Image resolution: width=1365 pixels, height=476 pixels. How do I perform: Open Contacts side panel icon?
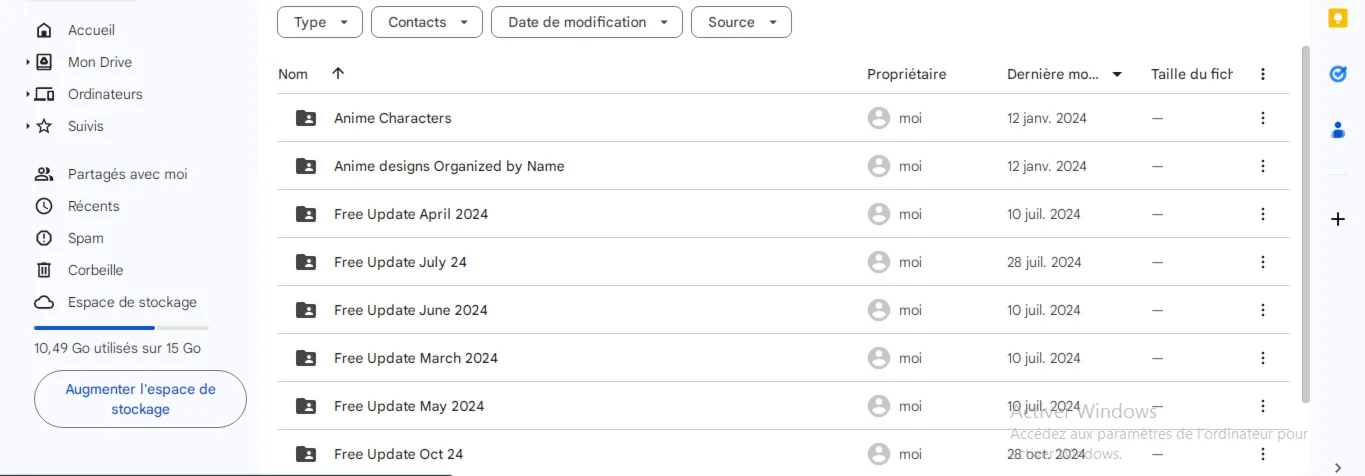click(1338, 130)
